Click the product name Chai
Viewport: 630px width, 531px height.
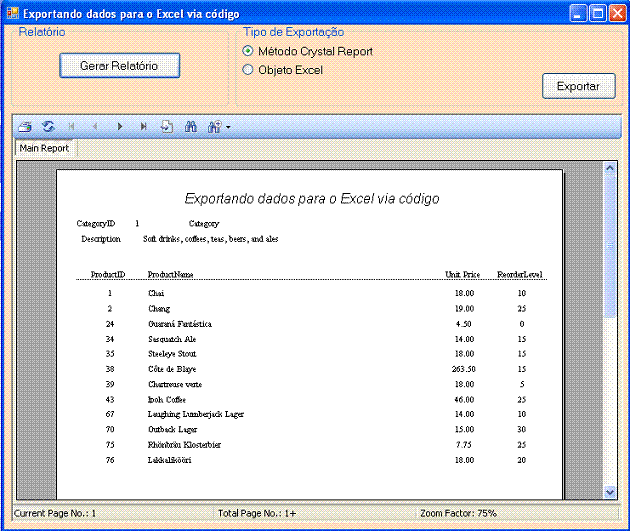coord(156,293)
